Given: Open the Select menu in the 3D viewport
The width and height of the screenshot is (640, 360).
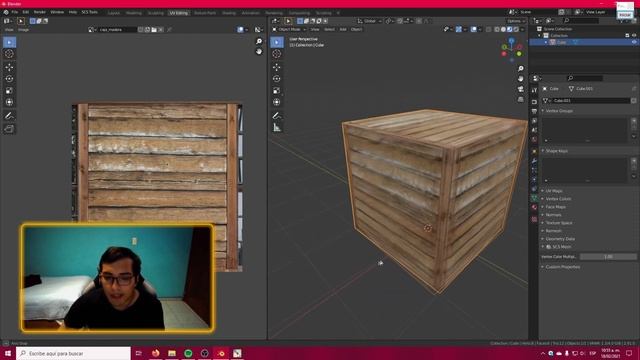Looking at the screenshot, I should click(x=329, y=29).
